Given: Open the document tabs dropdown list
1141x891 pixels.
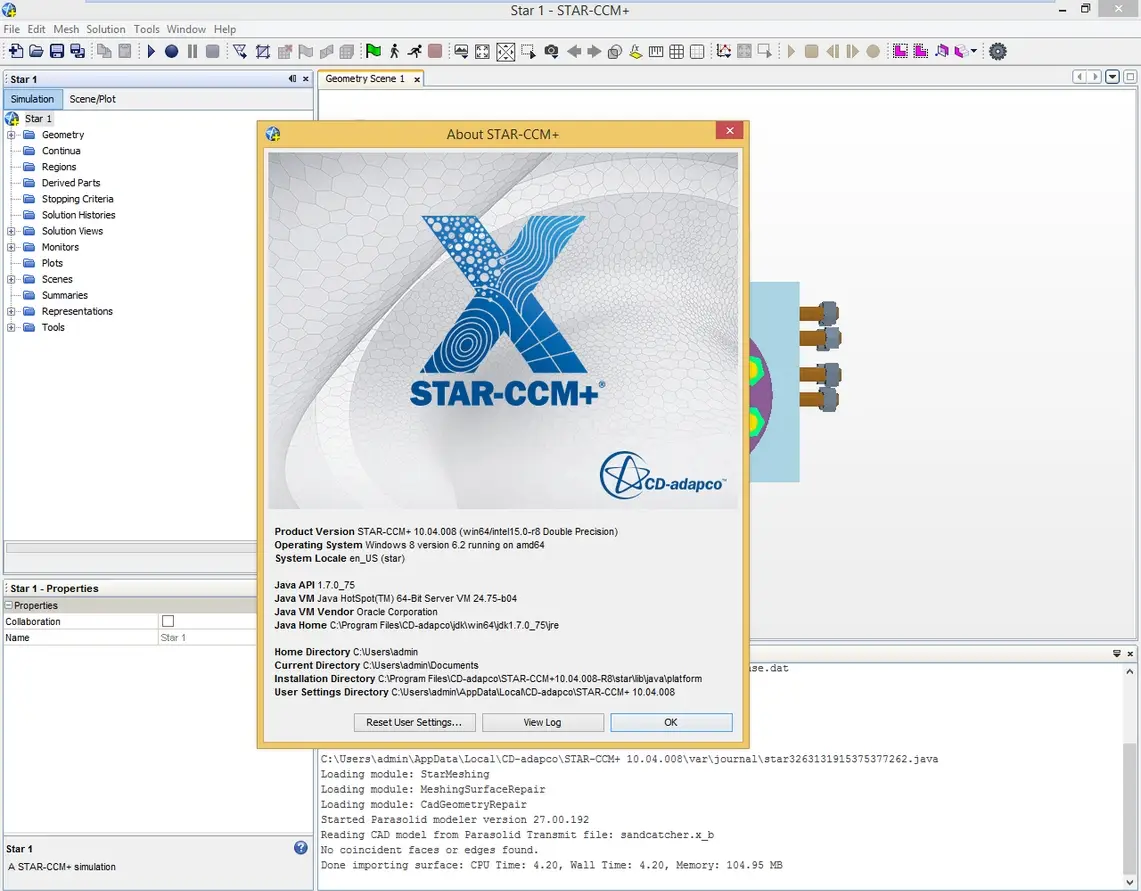Looking at the screenshot, I should pos(1112,76).
